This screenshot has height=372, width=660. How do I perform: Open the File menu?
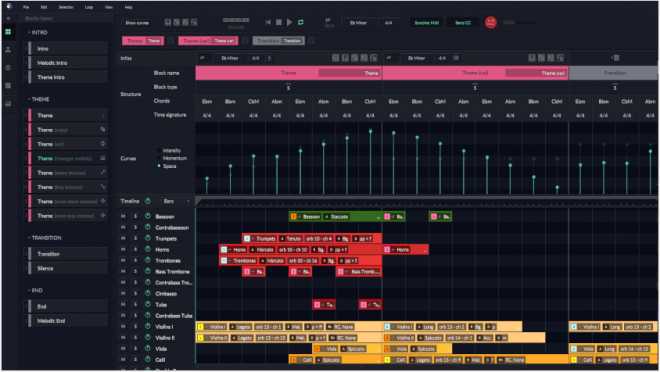[26, 7]
